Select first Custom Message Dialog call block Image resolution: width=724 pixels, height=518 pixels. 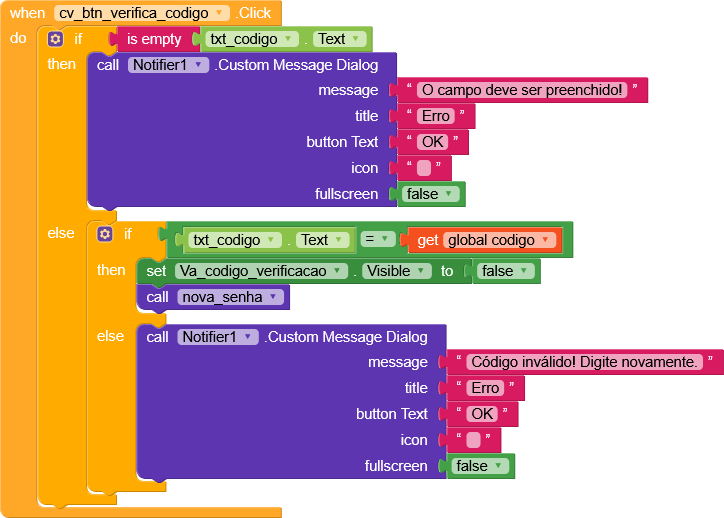[240, 129]
